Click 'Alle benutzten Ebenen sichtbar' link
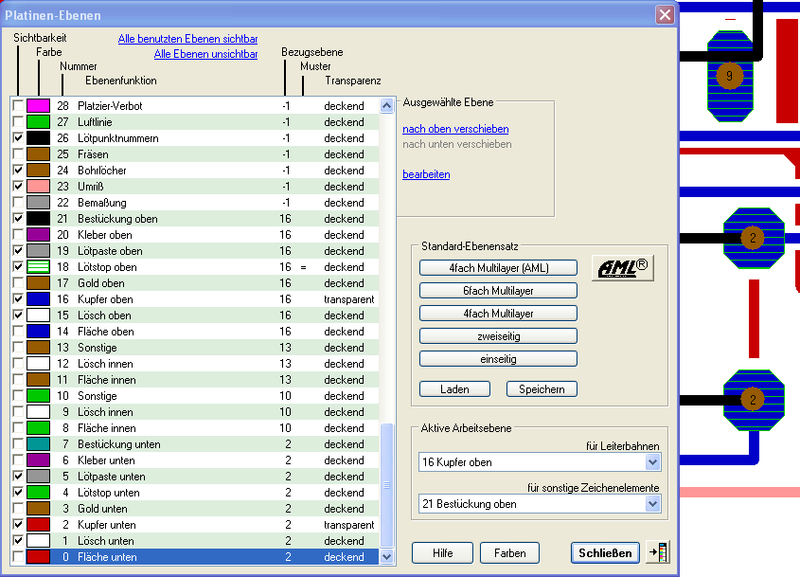This screenshot has height=577, width=800. coord(187,37)
